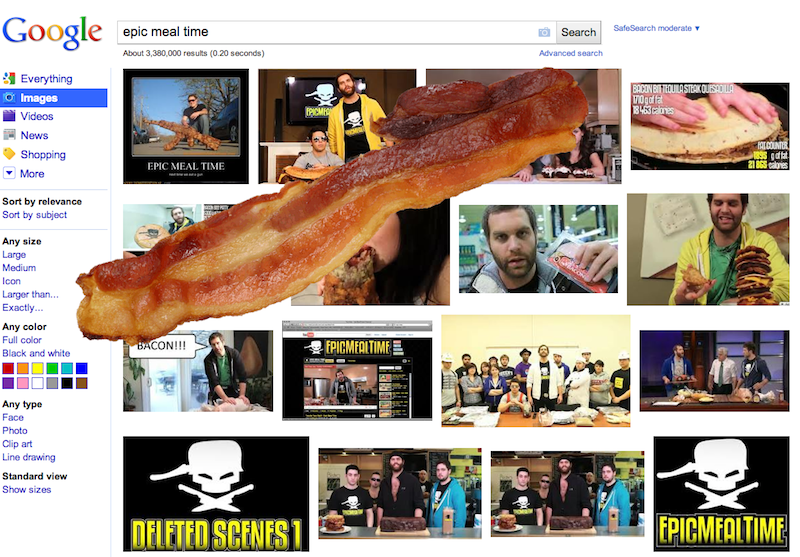The height and width of the screenshot is (557, 800).
Task: Open the SafeSearch moderate dropdown
Action: 656,29
